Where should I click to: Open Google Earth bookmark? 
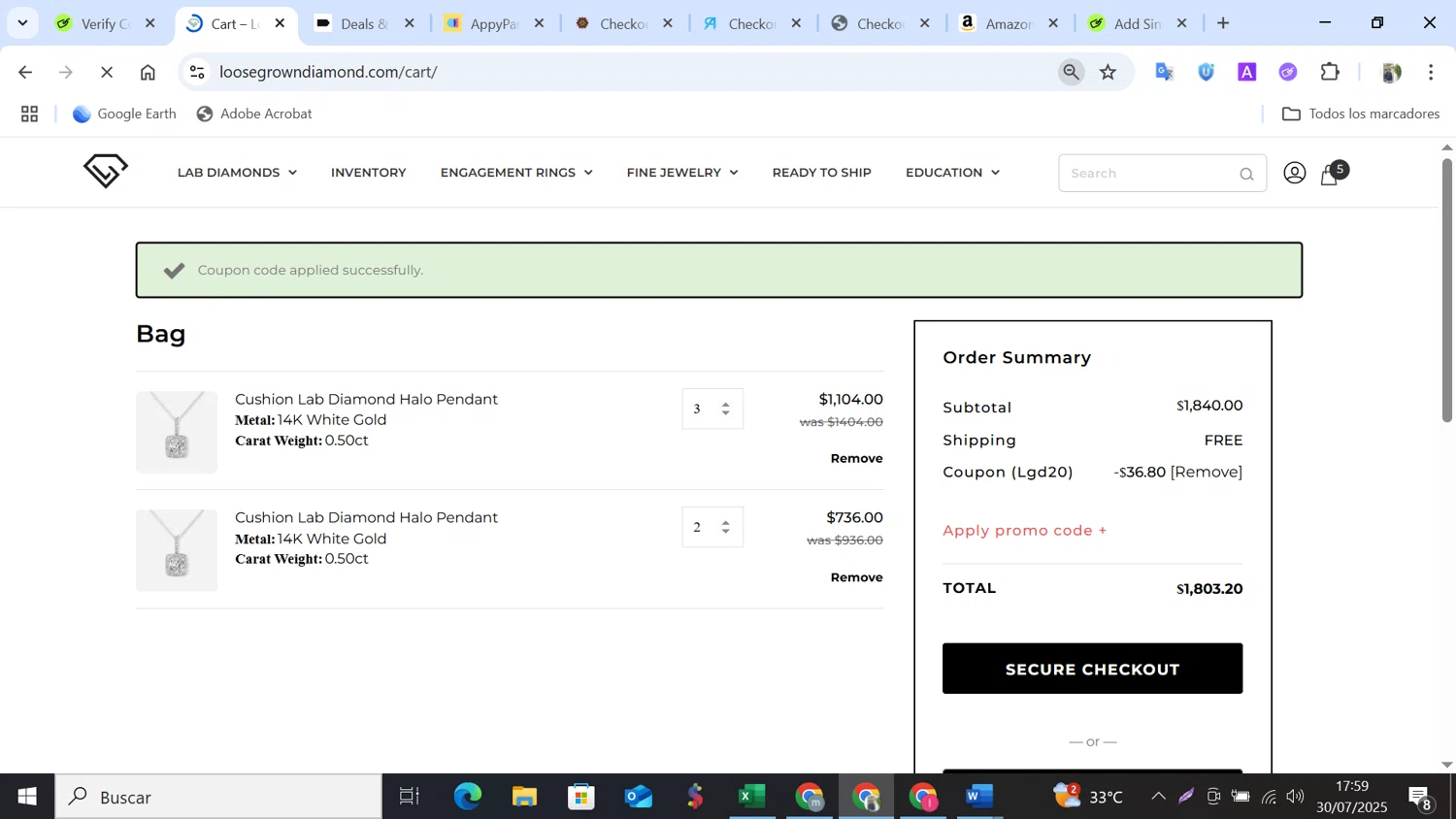coord(124,114)
